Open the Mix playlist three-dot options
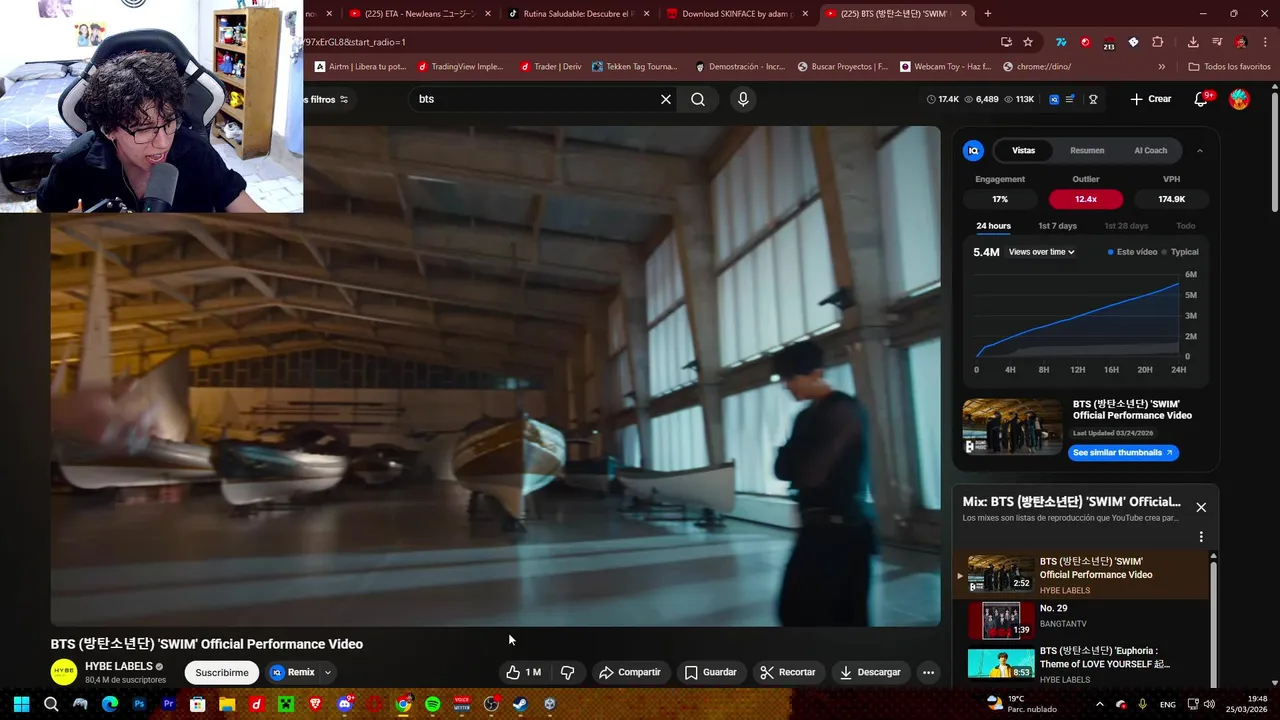Image resolution: width=1280 pixels, height=720 pixels. pyautogui.click(x=1201, y=537)
